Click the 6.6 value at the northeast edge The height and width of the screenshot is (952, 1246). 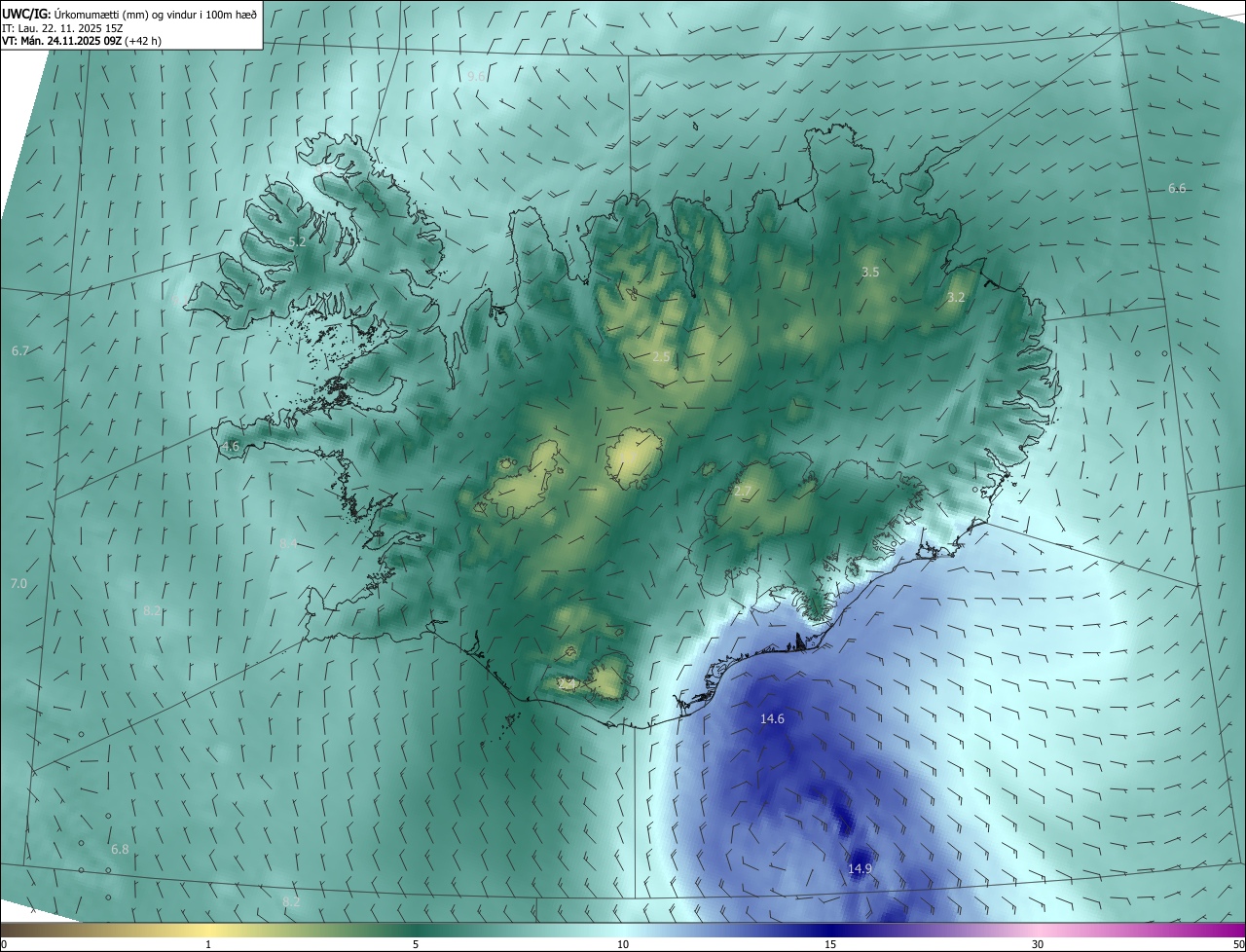1177,188
